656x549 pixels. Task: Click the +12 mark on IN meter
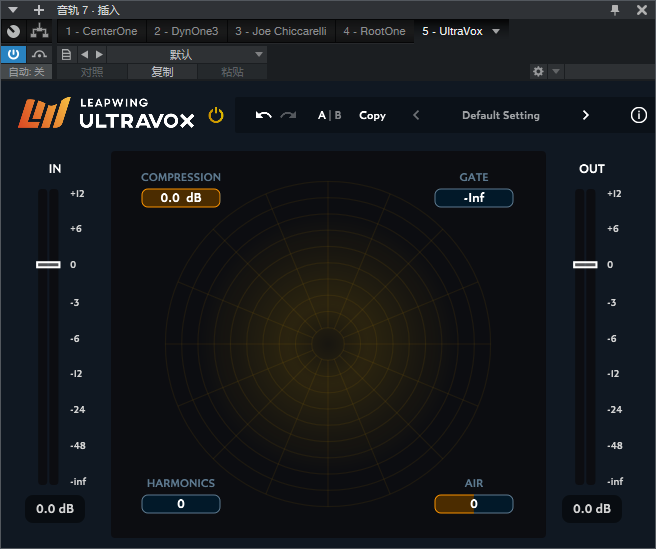point(77,194)
